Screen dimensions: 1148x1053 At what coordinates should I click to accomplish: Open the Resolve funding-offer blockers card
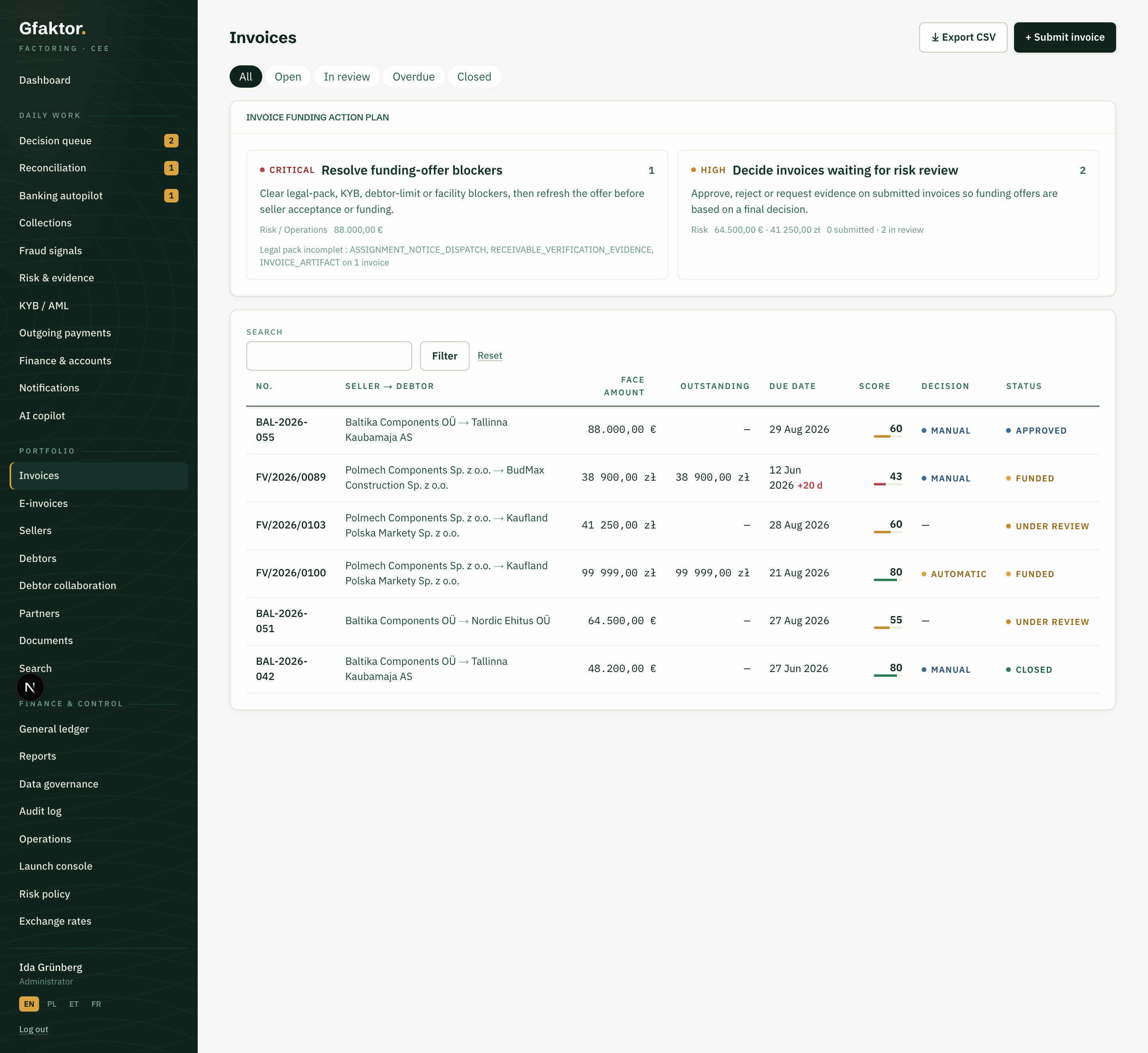point(457,215)
